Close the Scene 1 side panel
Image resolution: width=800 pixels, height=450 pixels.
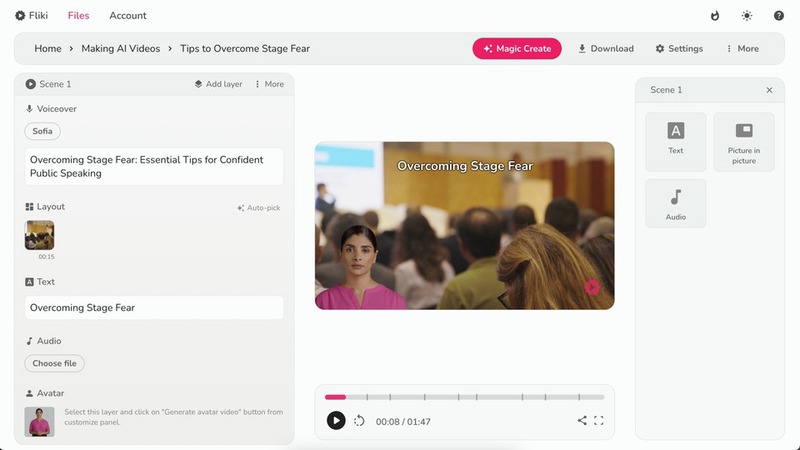[x=769, y=90]
